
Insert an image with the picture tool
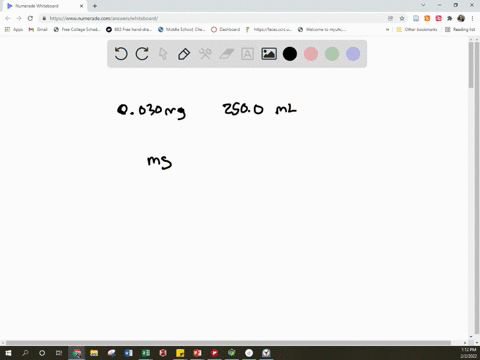click(x=269, y=54)
